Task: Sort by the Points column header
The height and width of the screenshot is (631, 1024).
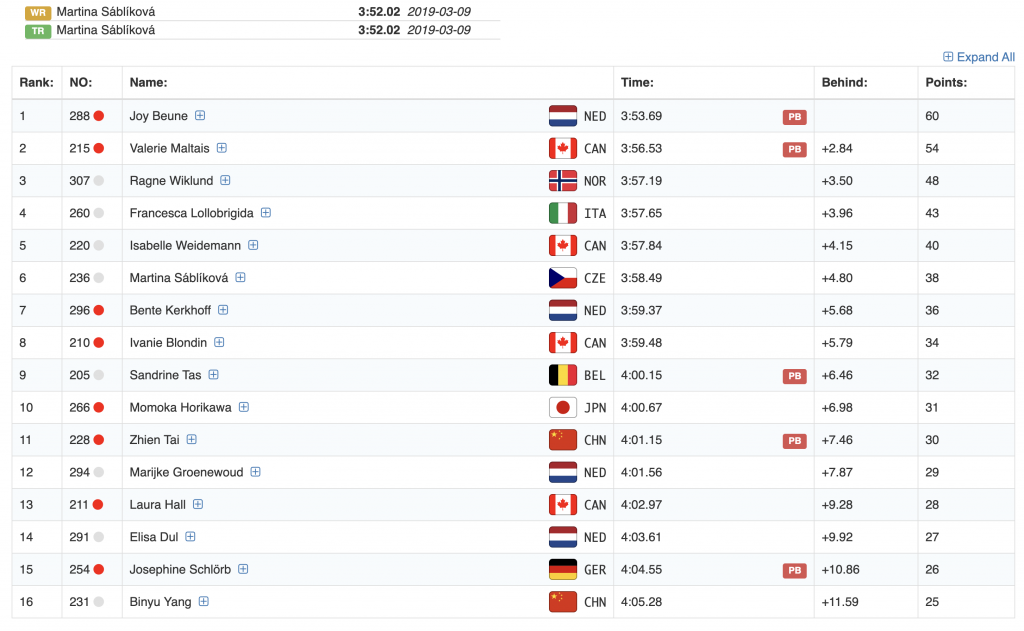Action: [x=946, y=82]
